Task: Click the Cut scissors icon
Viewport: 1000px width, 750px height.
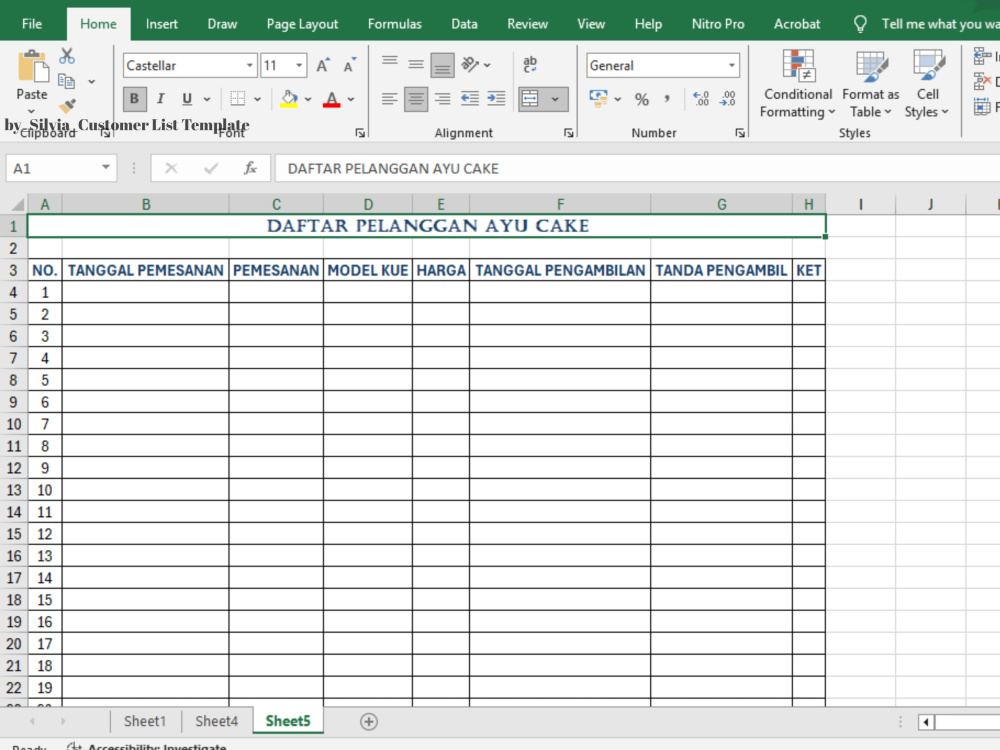Action: coord(67,56)
